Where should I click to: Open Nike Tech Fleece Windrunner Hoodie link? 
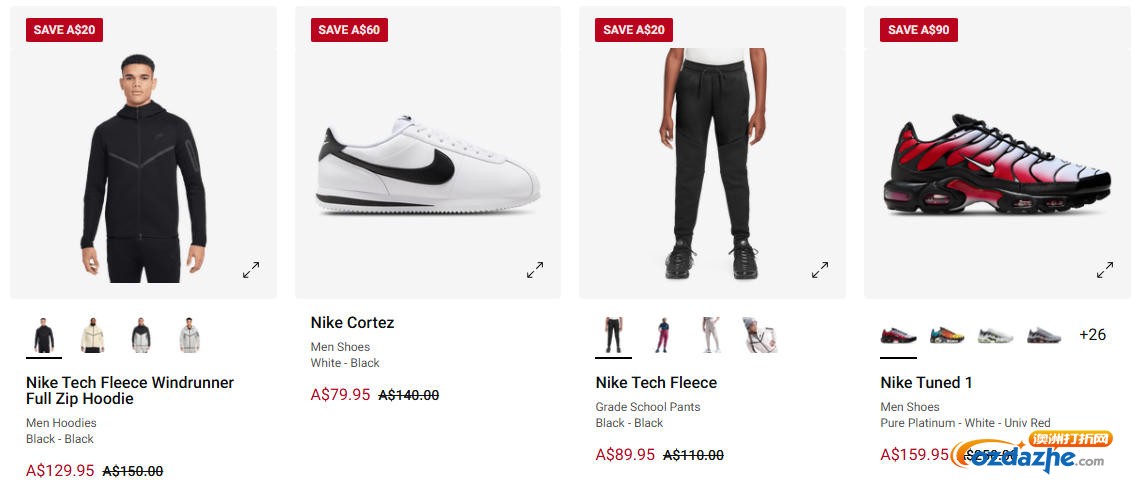pos(130,390)
